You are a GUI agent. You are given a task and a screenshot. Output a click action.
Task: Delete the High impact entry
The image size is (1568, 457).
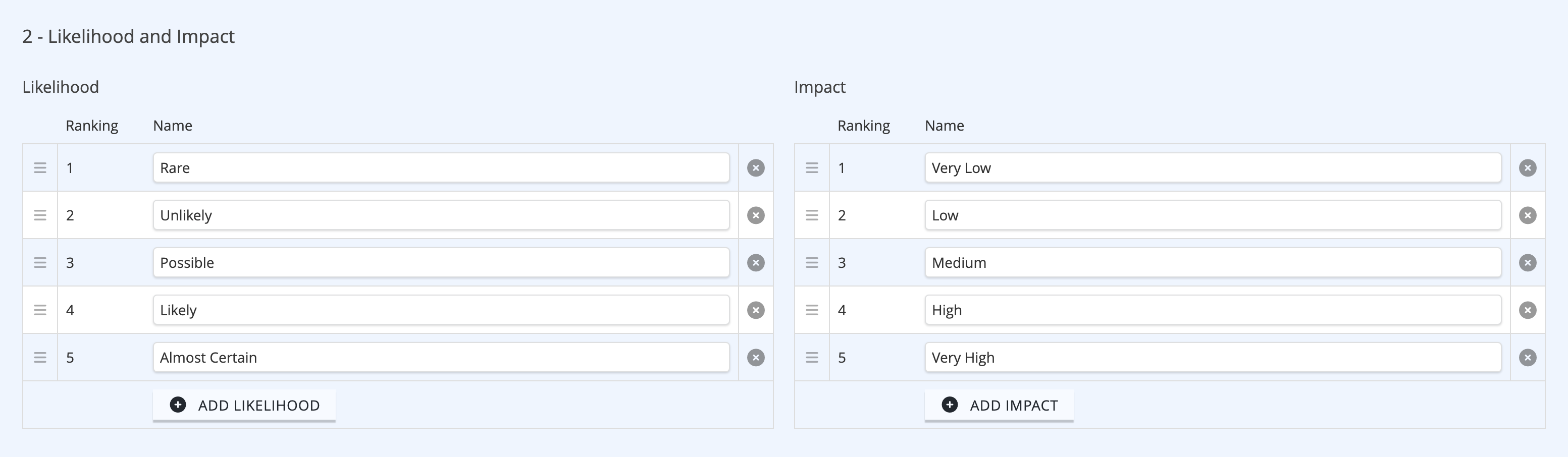pos(1527,310)
